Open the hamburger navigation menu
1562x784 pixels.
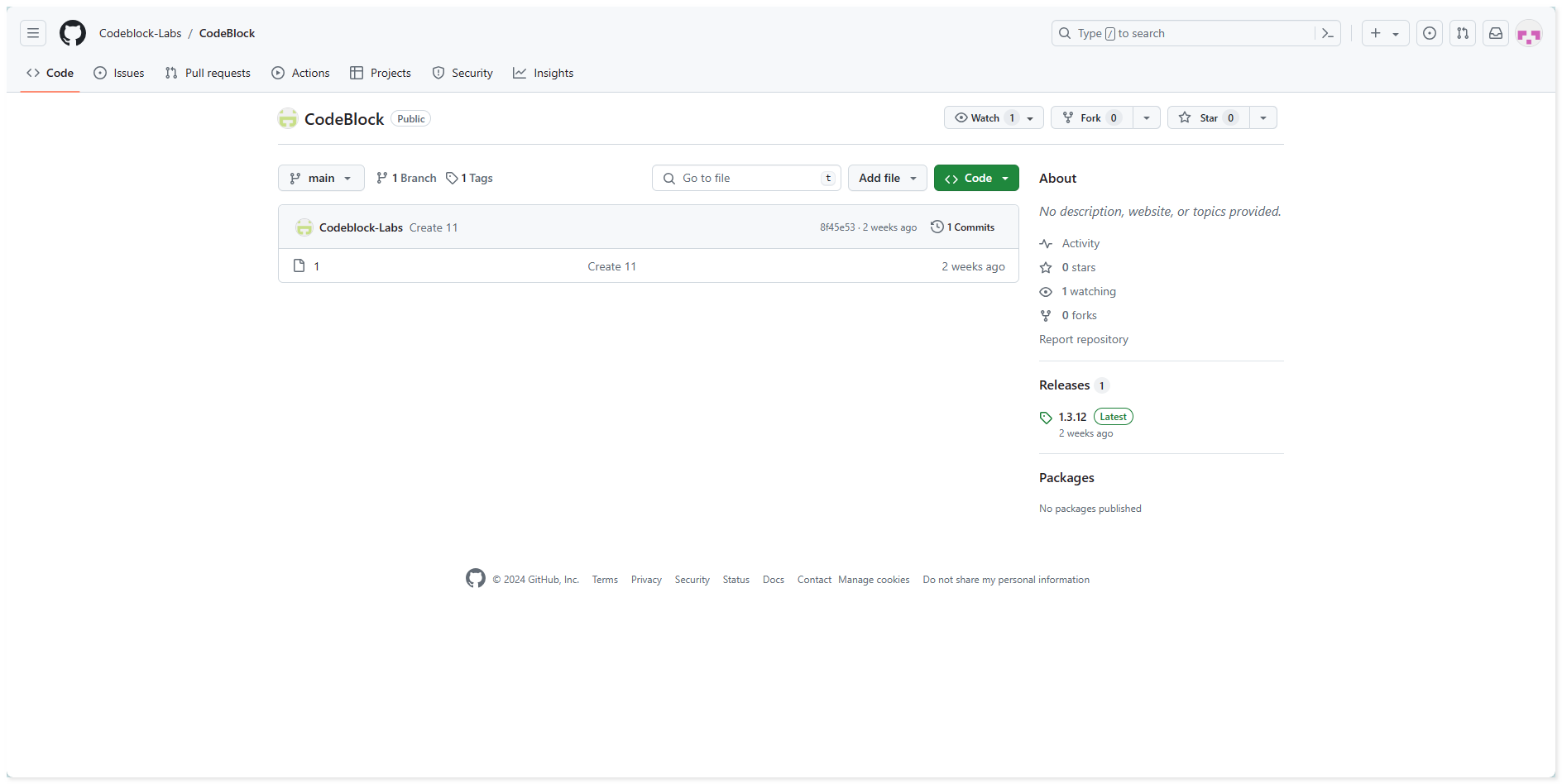point(33,33)
